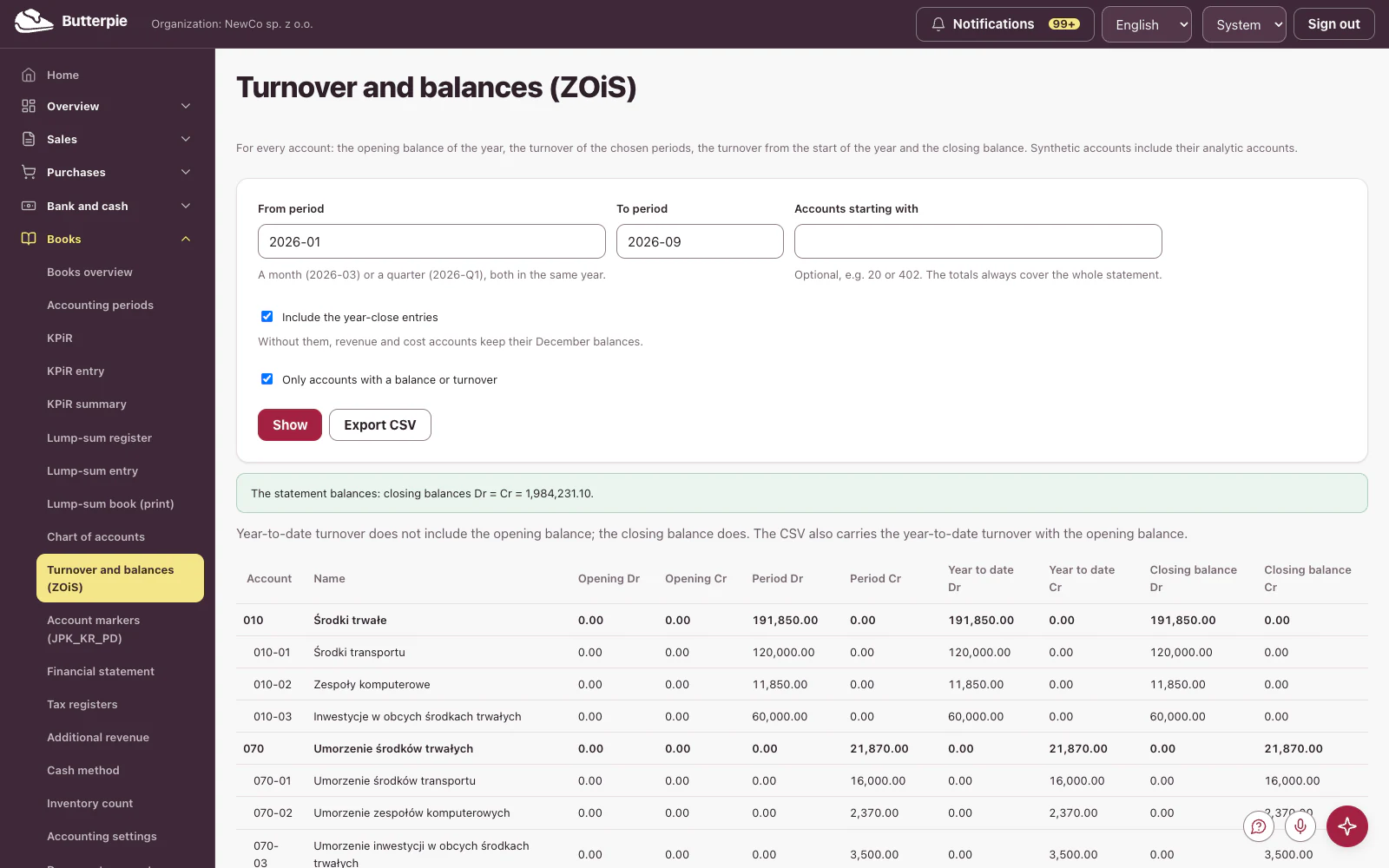1389x868 pixels.
Task: Click the Show button
Action: pos(290,424)
